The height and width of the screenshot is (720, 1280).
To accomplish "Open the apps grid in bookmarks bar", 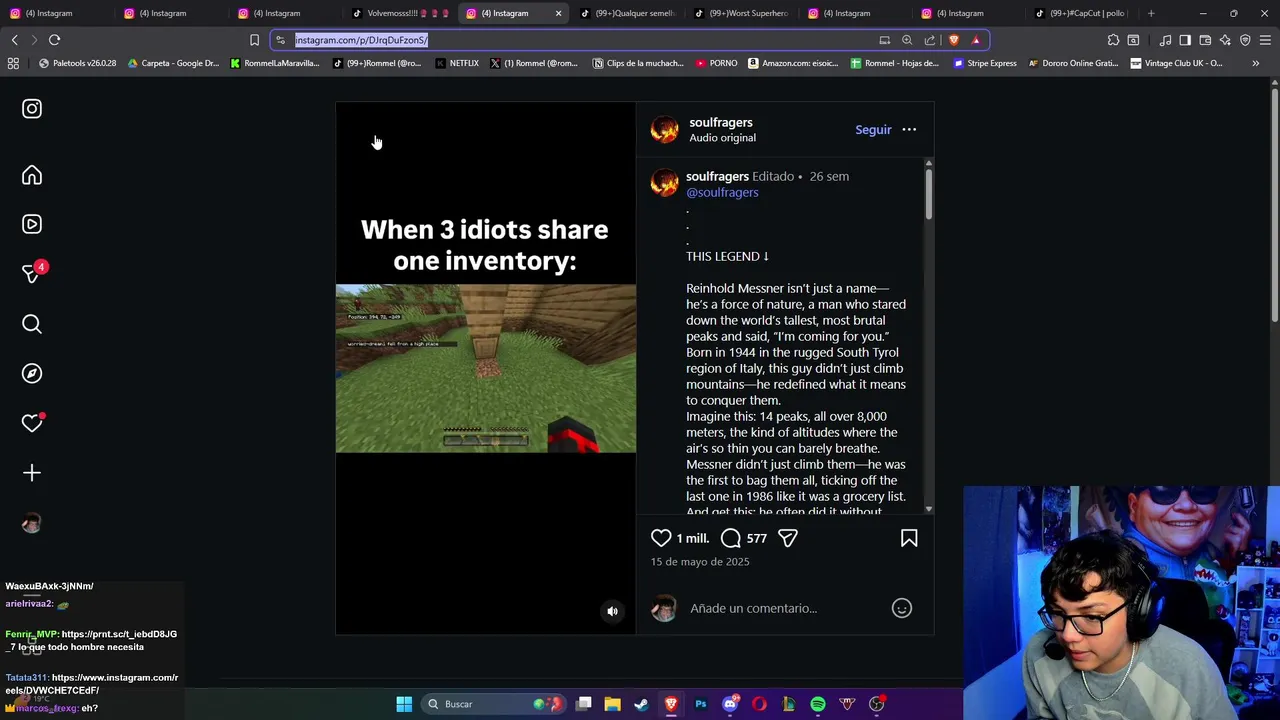I will pos(13,63).
